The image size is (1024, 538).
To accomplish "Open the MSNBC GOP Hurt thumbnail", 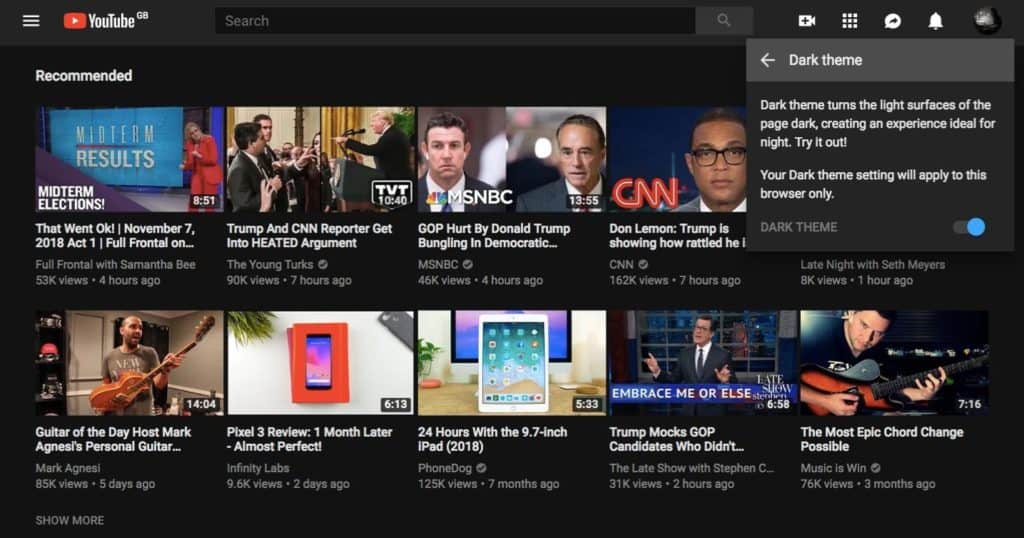I will (512, 159).
